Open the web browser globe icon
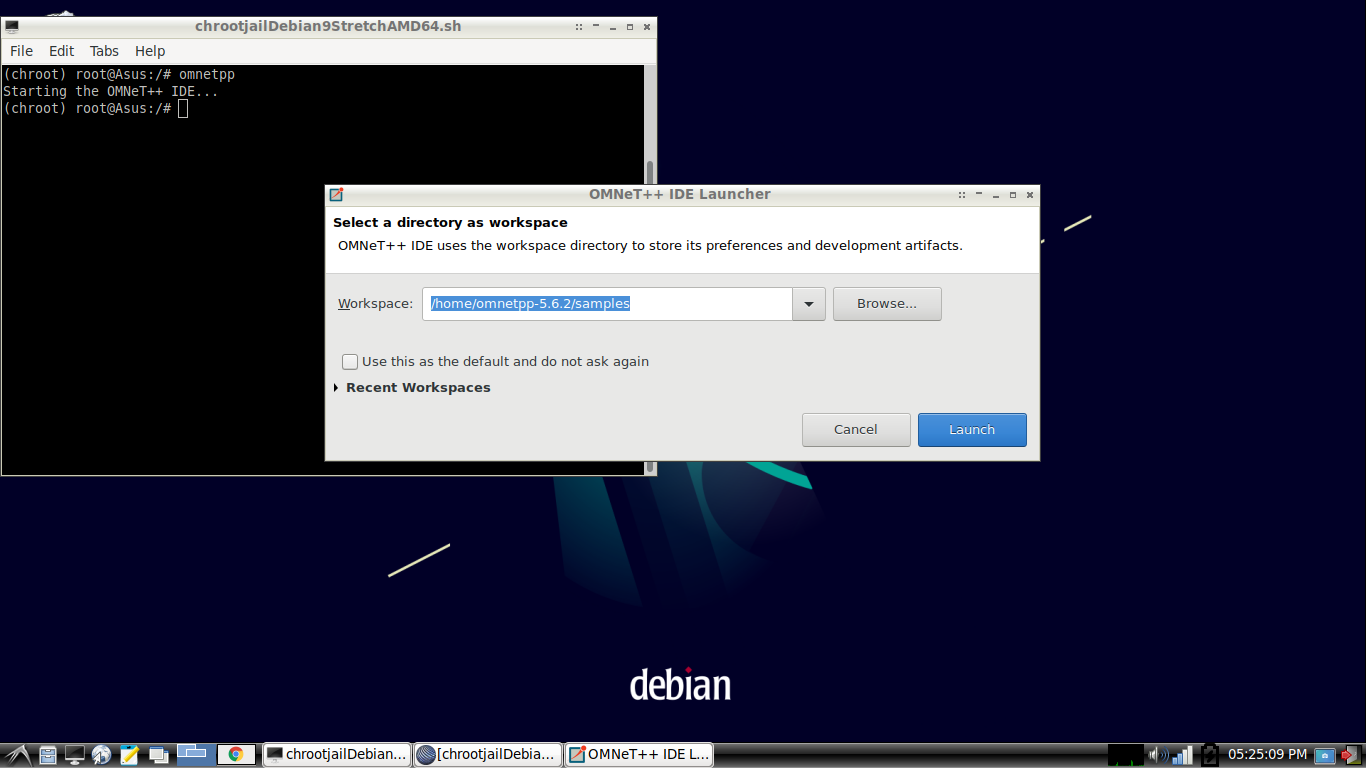Viewport: 1366px width, 768px height. (101, 754)
